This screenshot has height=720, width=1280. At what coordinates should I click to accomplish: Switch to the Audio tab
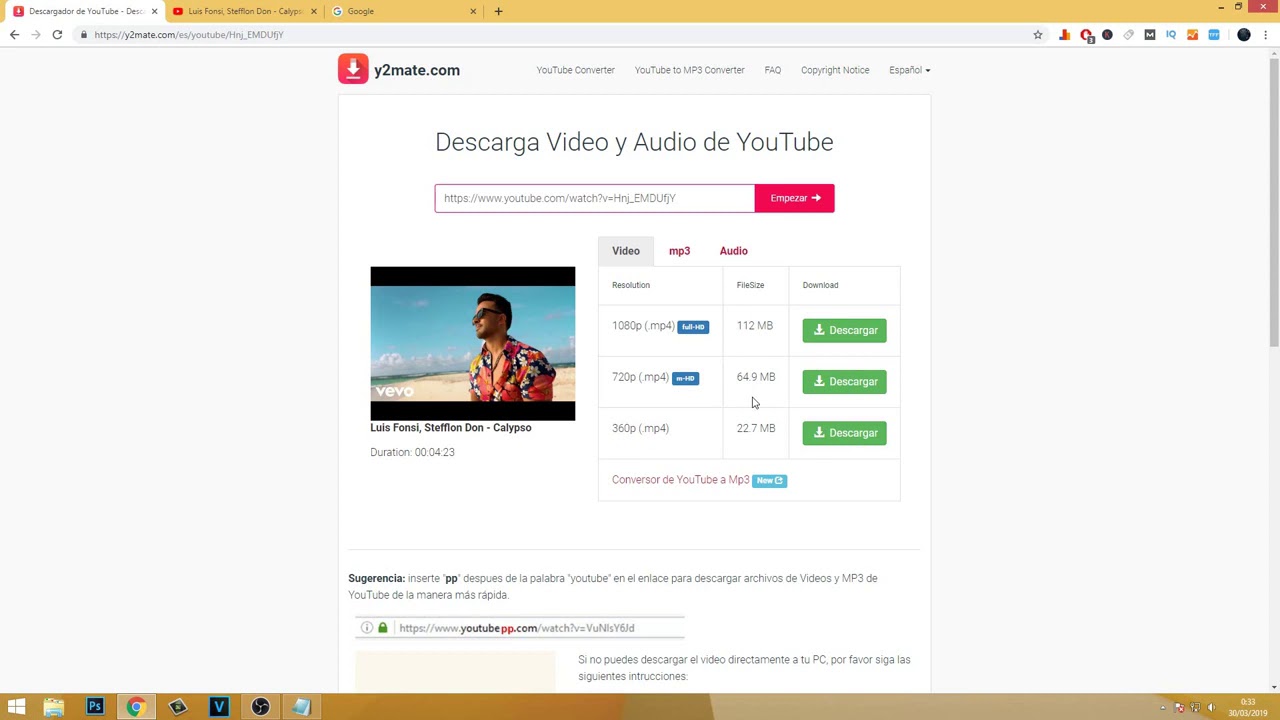click(733, 251)
